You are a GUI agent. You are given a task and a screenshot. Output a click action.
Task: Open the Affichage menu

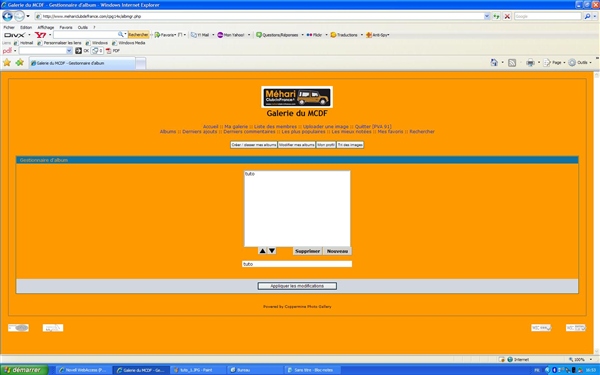(x=46, y=28)
